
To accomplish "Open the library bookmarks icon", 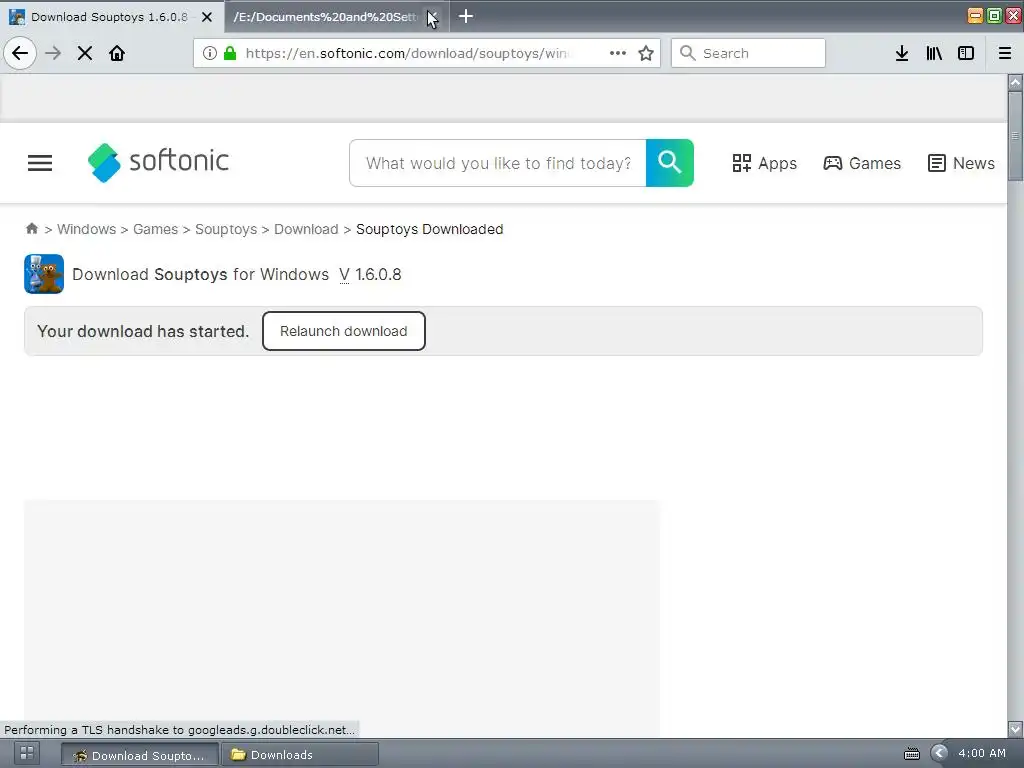I will tap(934, 53).
